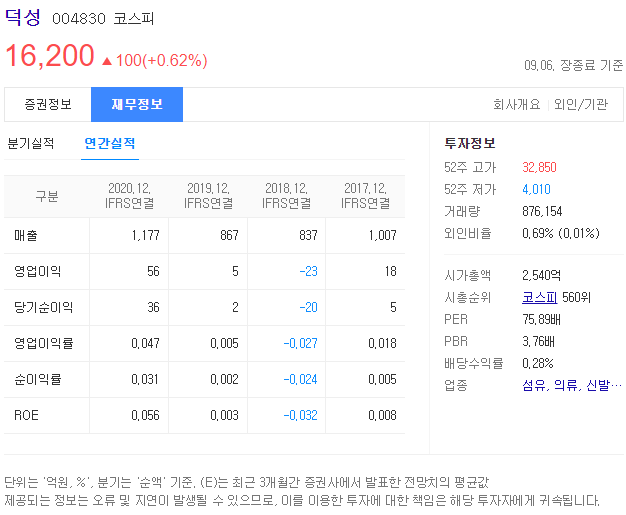Click the stock code 004830
Screen dimensions: 626x515
click(79, 19)
